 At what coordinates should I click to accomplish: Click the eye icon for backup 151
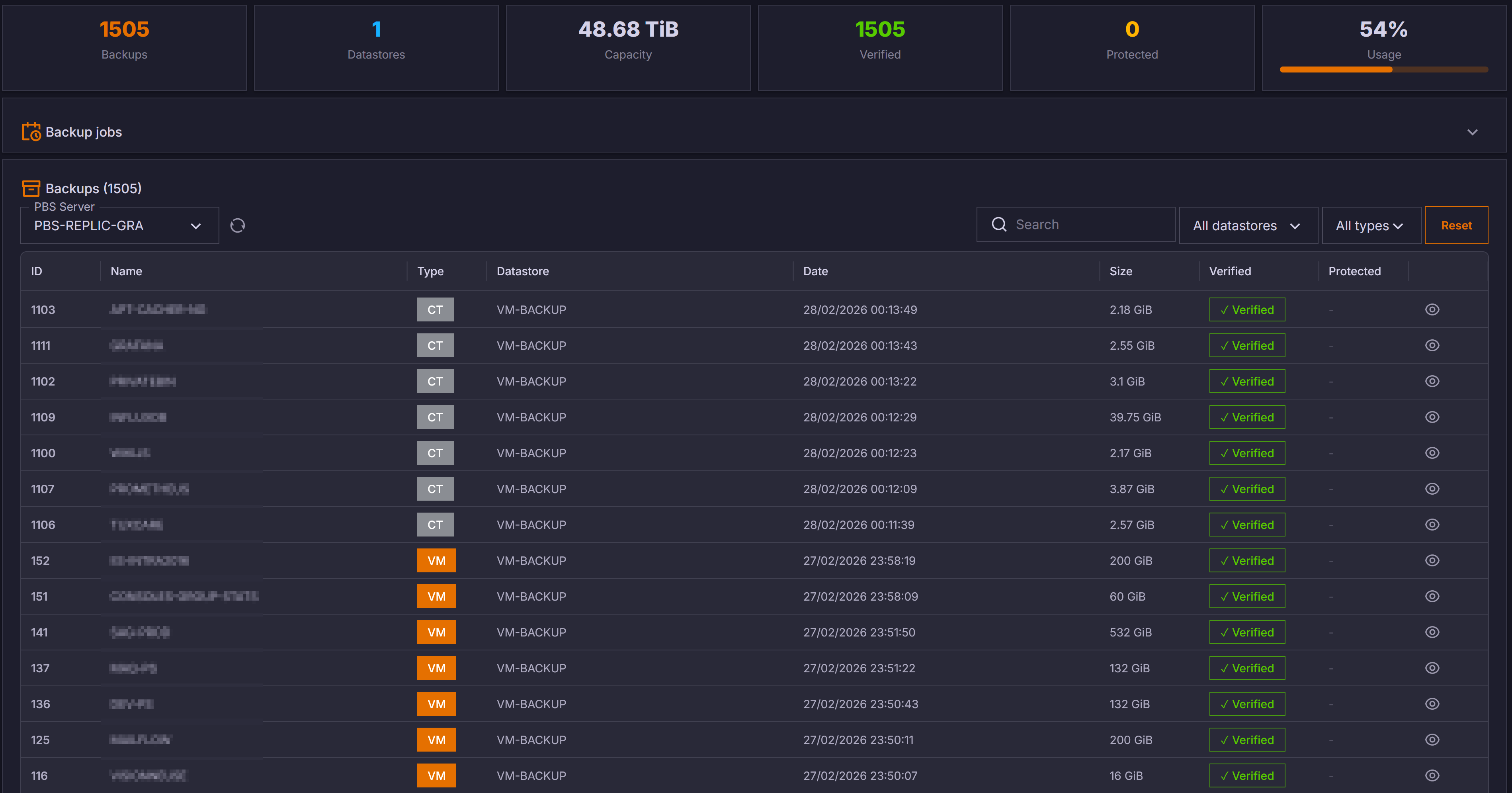(x=1432, y=596)
